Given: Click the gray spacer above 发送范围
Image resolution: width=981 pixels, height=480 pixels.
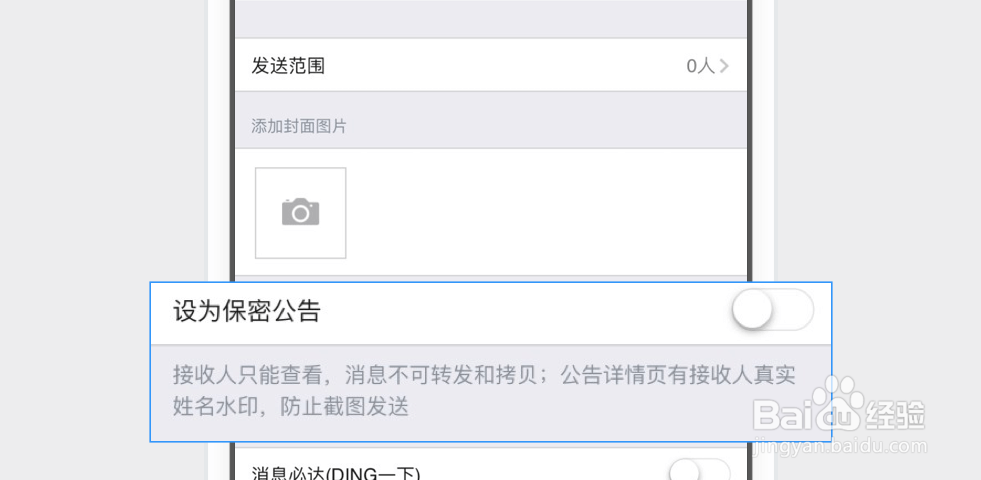Looking at the screenshot, I should [x=491, y=19].
